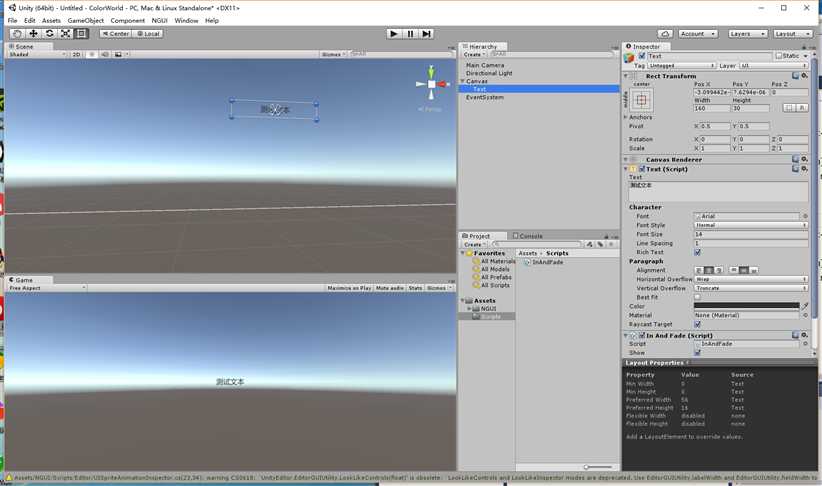Open the scene effects image icon
Viewport: 822px width, 486px height.
(118, 55)
